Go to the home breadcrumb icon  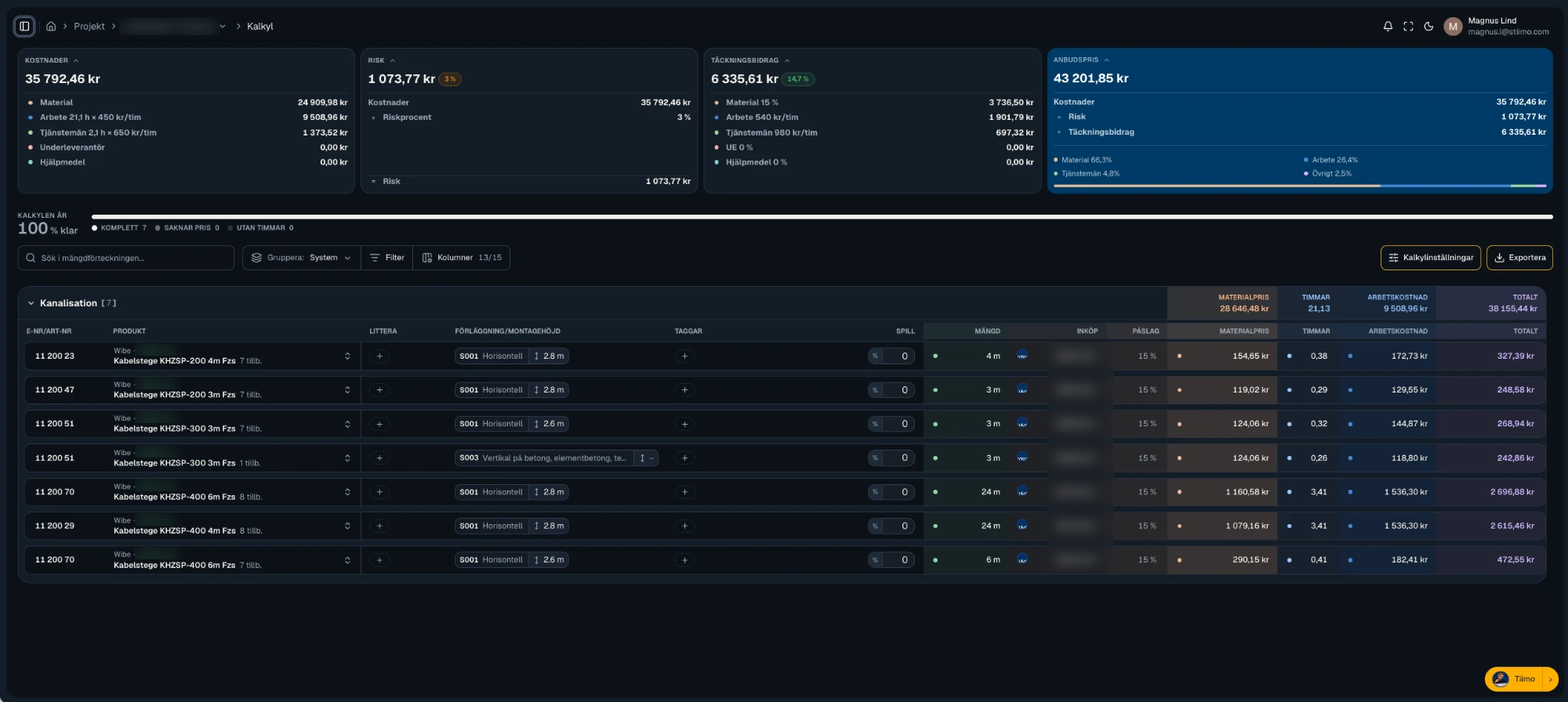point(51,27)
